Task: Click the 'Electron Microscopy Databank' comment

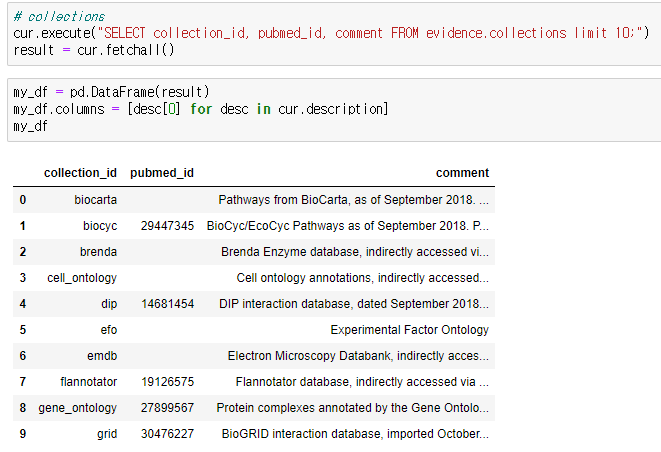Action: [x=358, y=356]
